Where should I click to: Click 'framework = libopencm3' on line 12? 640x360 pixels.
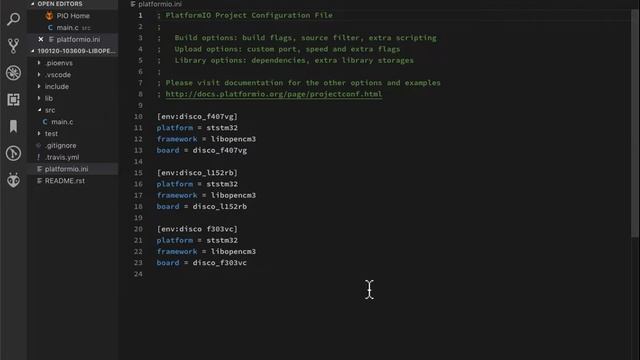[x=206, y=139]
